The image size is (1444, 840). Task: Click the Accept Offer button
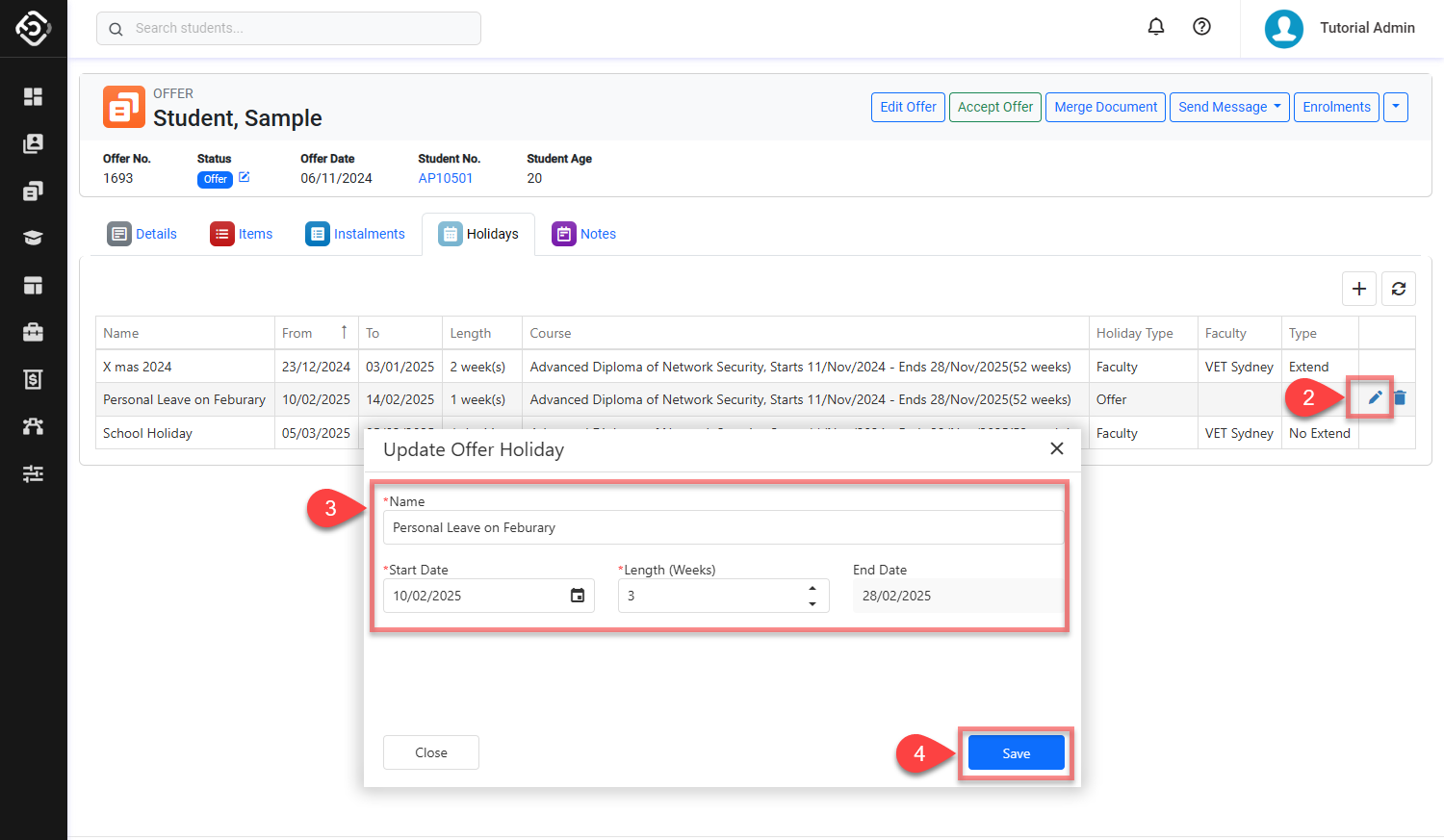tap(994, 107)
